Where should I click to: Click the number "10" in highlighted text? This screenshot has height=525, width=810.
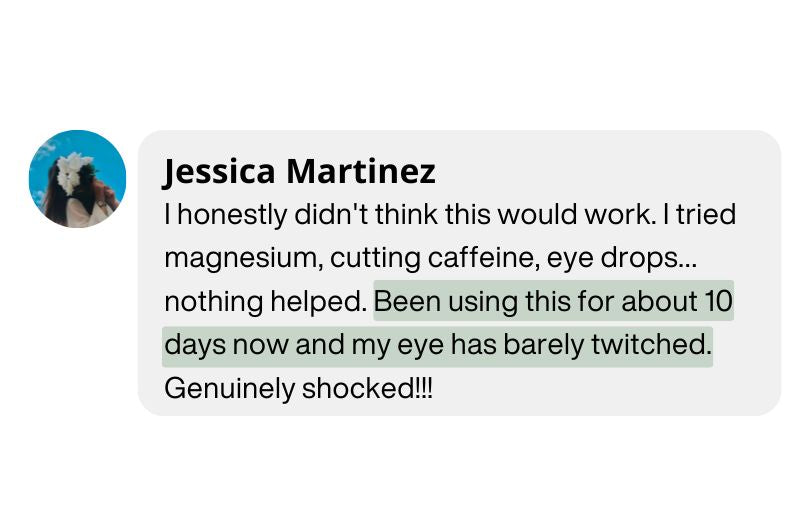click(x=718, y=301)
